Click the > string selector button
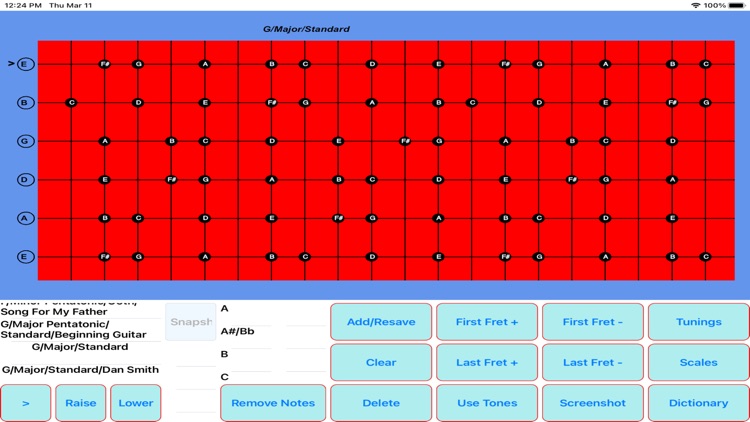 pos(26,403)
